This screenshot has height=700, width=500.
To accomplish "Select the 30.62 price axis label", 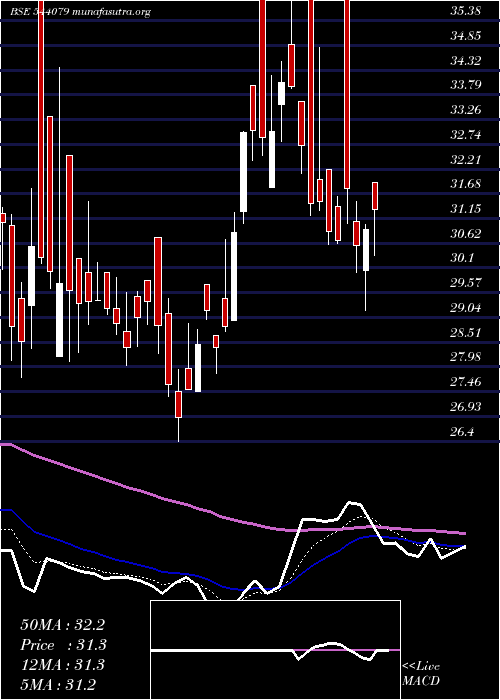I will (466, 233).
